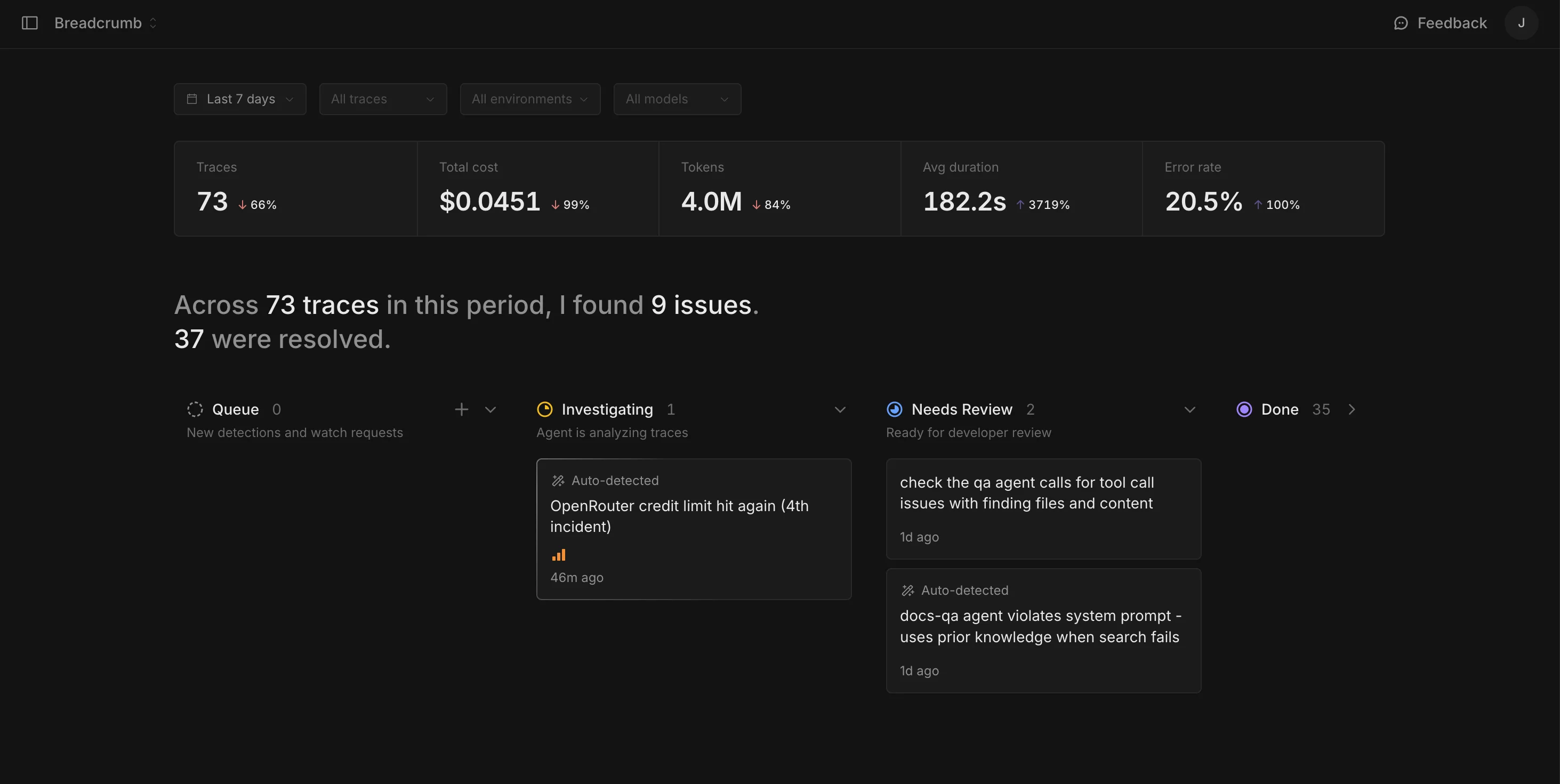1560x784 pixels.
Task: Toggle the sidebar panel icon
Action: pyautogui.click(x=30, y=23)
